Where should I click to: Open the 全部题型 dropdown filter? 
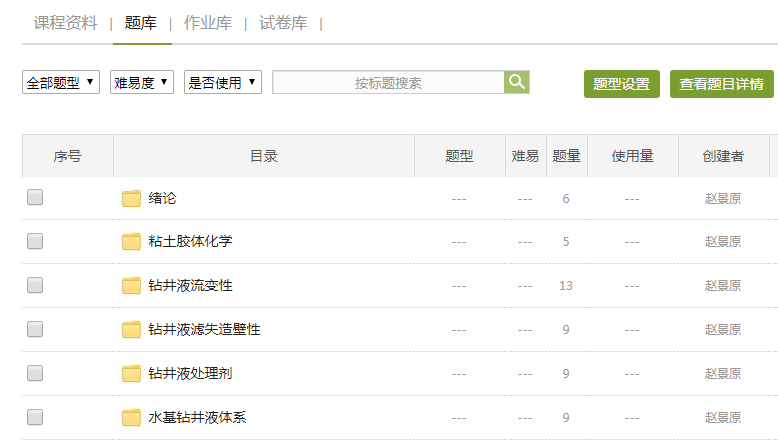coord(61,82)
